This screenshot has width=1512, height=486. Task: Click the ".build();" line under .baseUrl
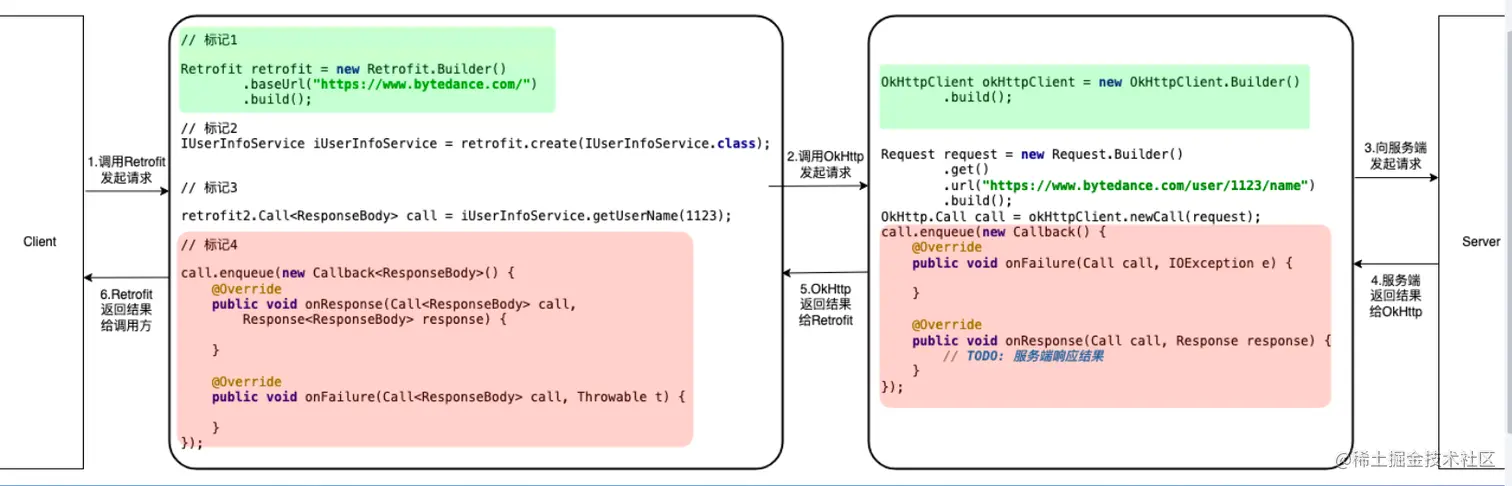coord(277,99)
